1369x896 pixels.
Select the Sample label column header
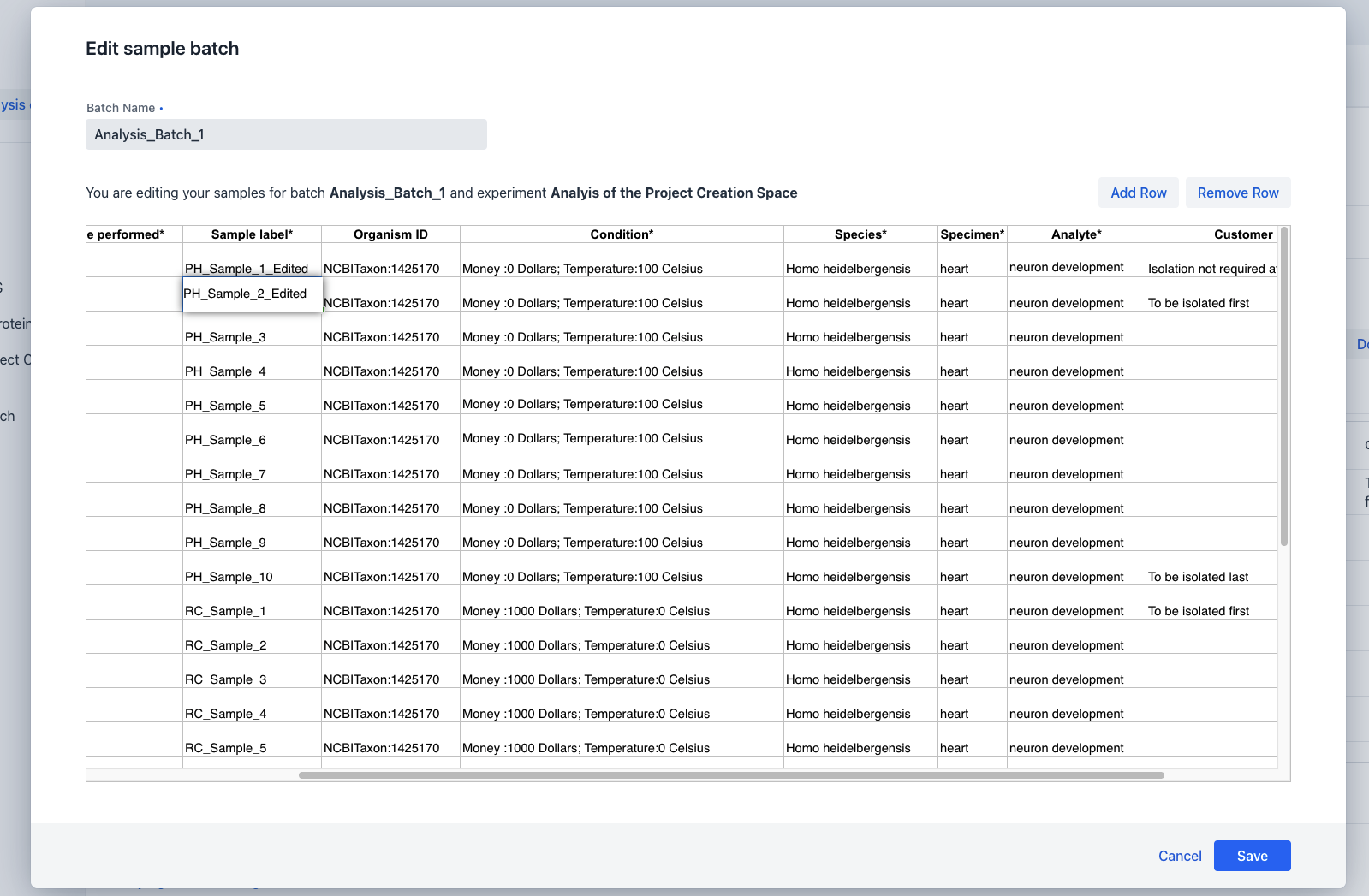[252, 234]
